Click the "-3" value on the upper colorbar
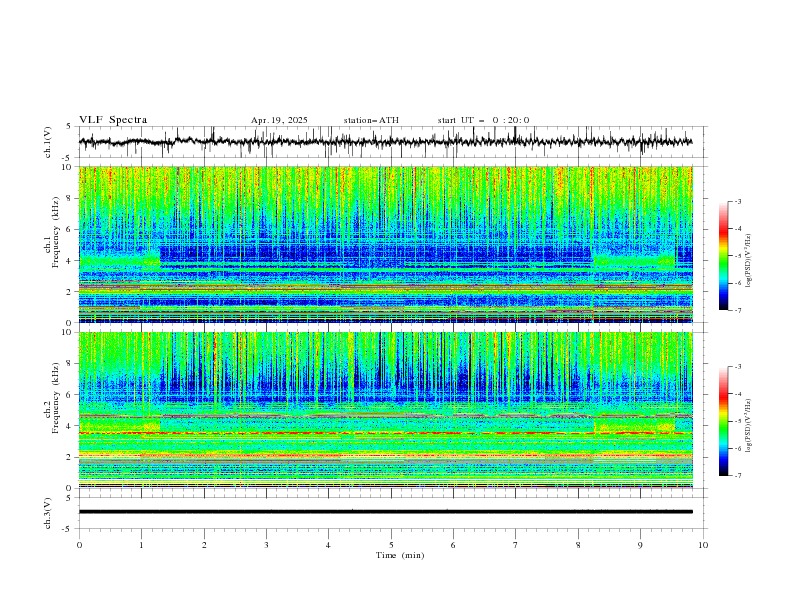 737,201
